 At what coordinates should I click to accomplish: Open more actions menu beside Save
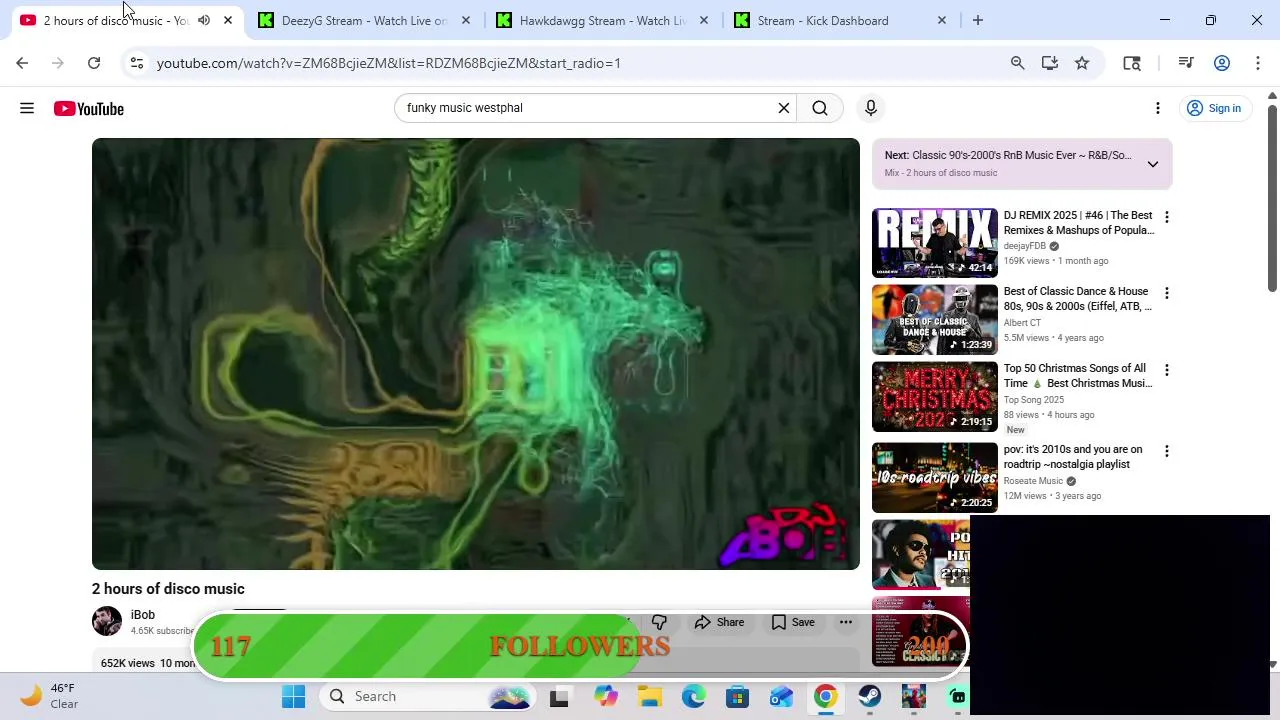click(846, 622)
